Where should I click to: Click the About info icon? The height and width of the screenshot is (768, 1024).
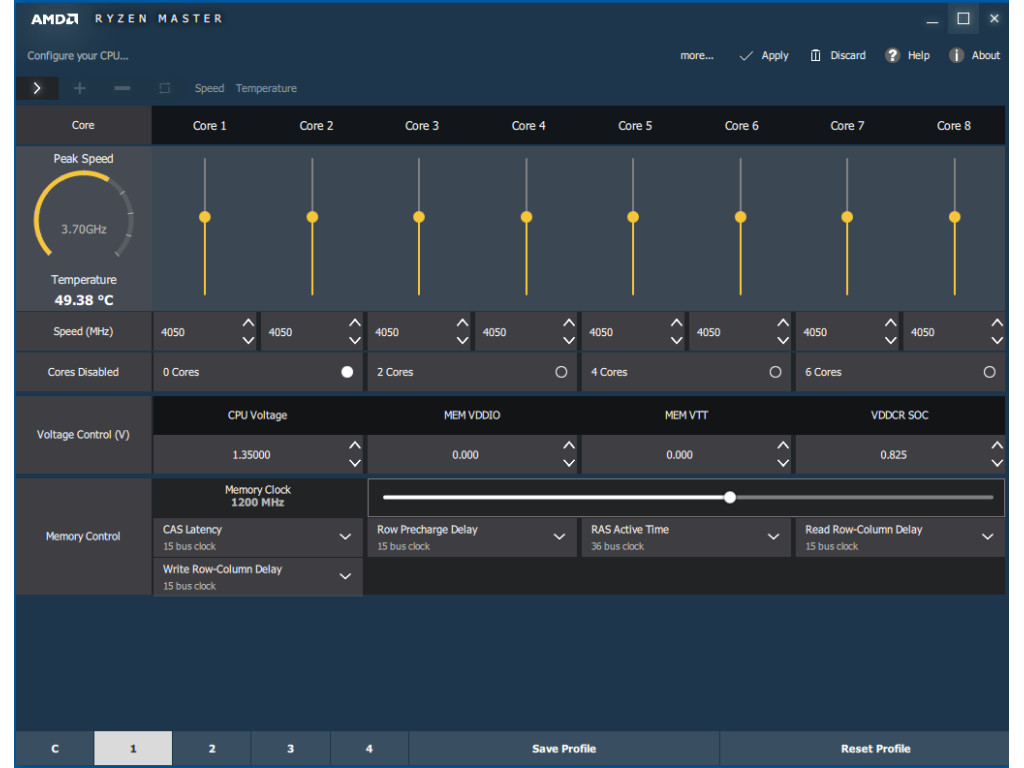[x=956, y=56]
